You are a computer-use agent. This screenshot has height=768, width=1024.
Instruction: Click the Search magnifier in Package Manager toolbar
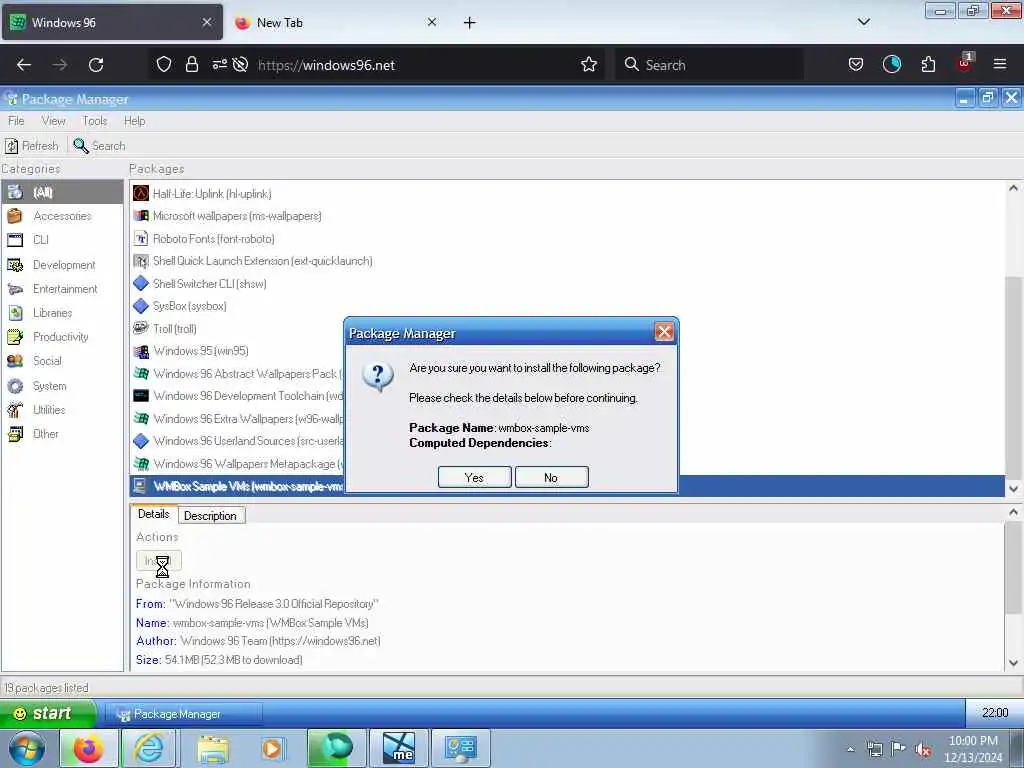pyautogui.click(x=81, y=146)
